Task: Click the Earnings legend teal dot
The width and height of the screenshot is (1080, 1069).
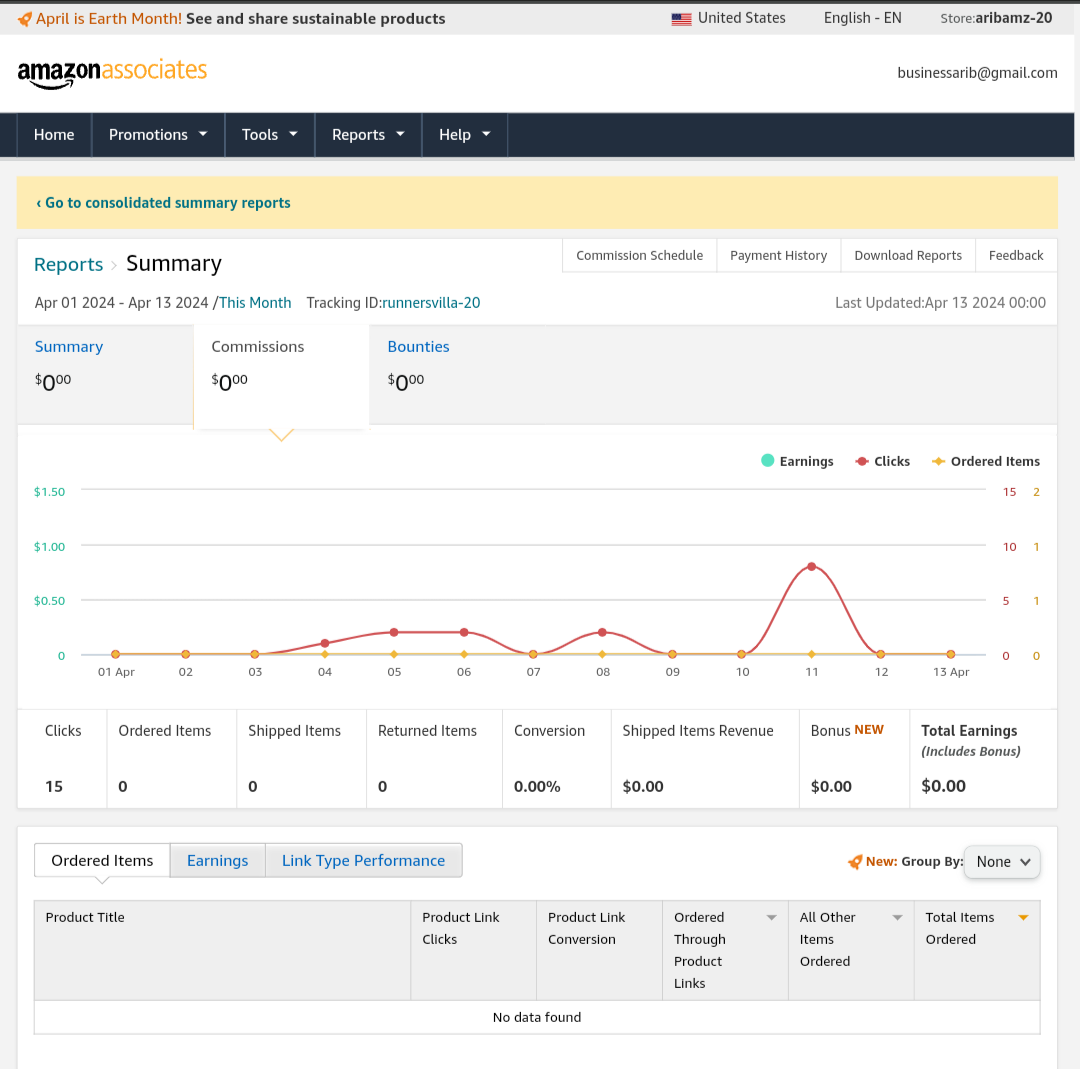Action: 767,461
